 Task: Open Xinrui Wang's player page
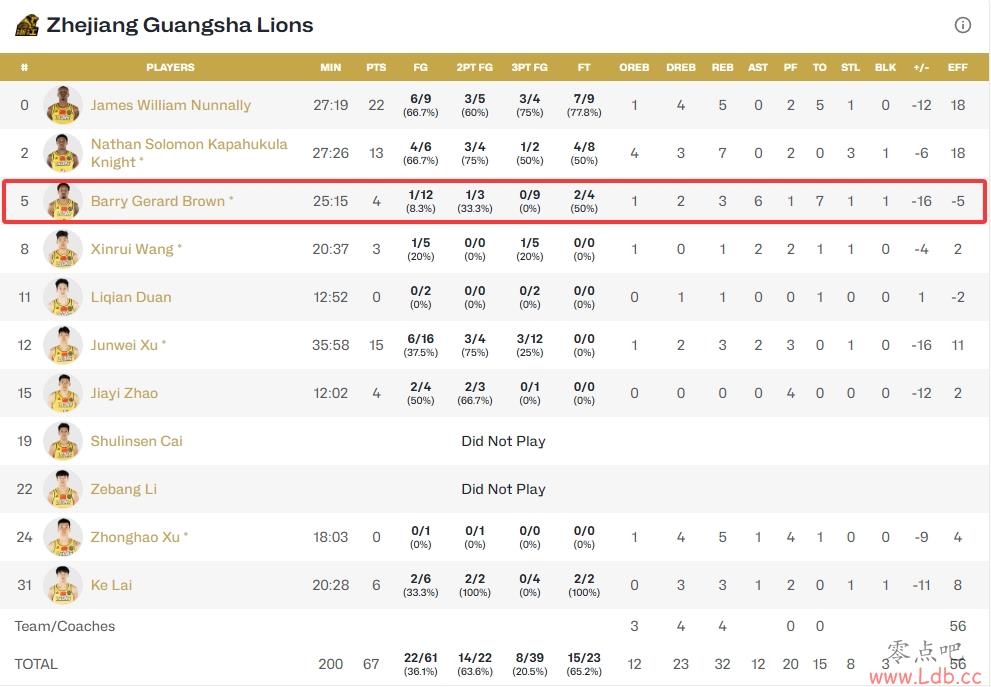[131, 249]
